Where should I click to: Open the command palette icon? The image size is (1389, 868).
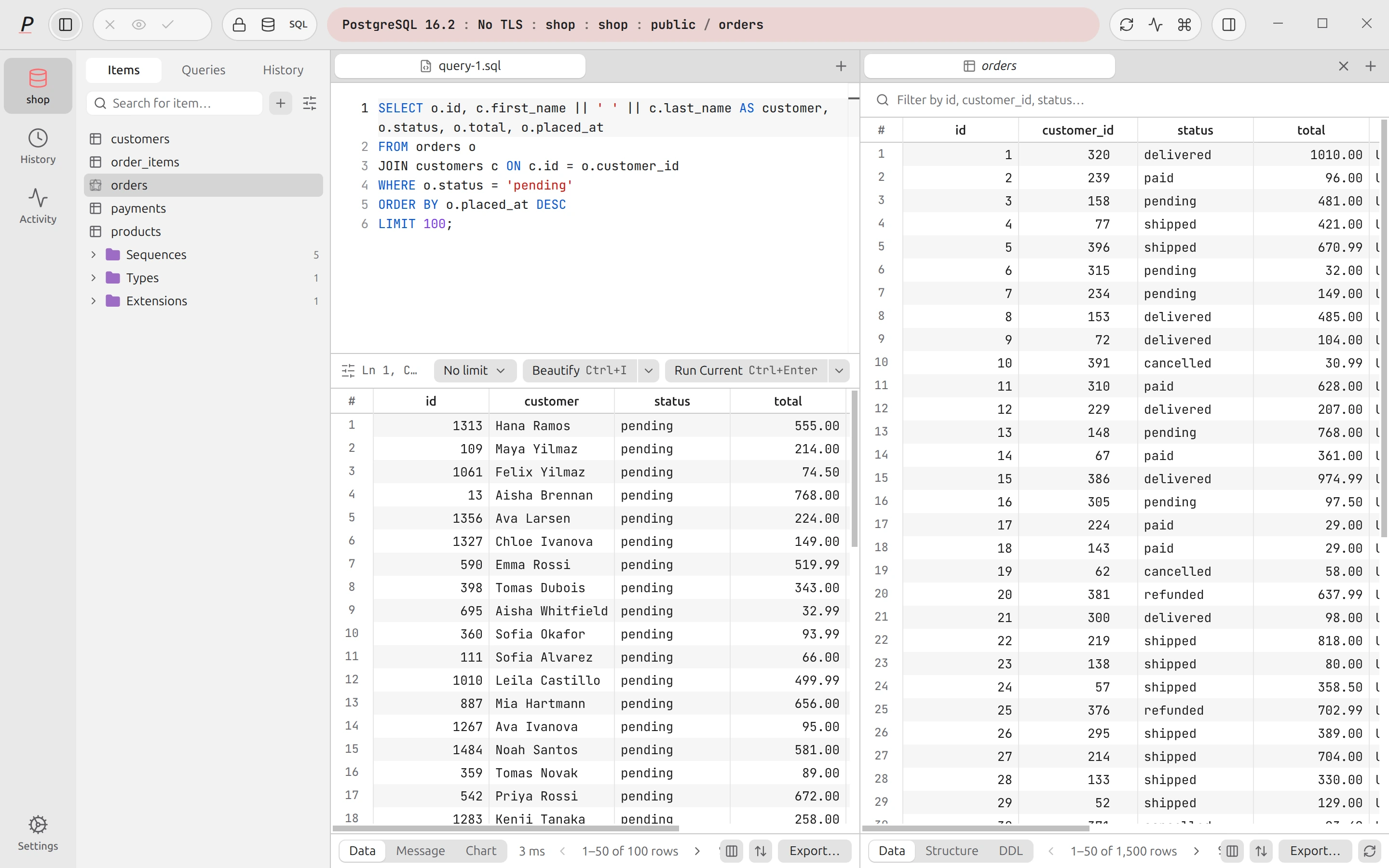(1185, 25)
